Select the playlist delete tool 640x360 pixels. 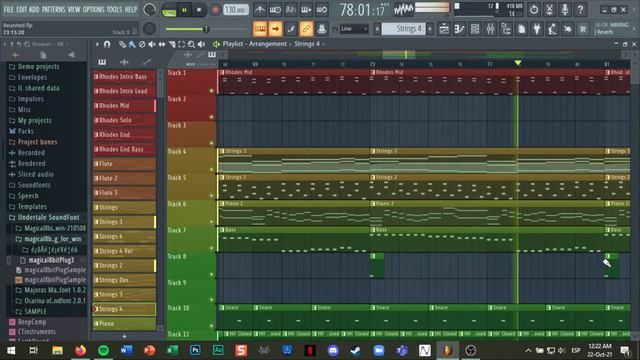pos(142,44)
